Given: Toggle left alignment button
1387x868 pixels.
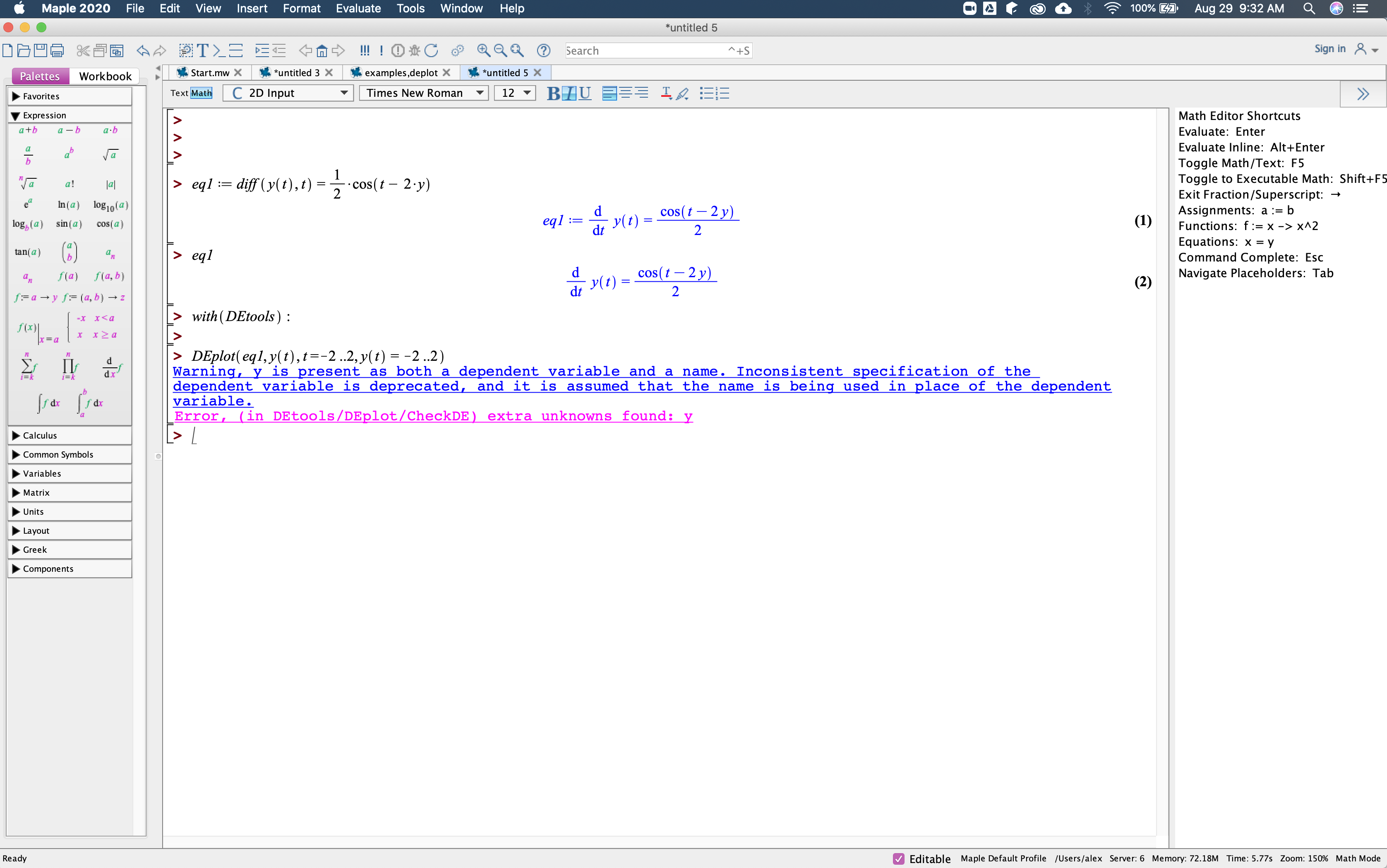Looking at the screenshot, I should coord(610,93).
